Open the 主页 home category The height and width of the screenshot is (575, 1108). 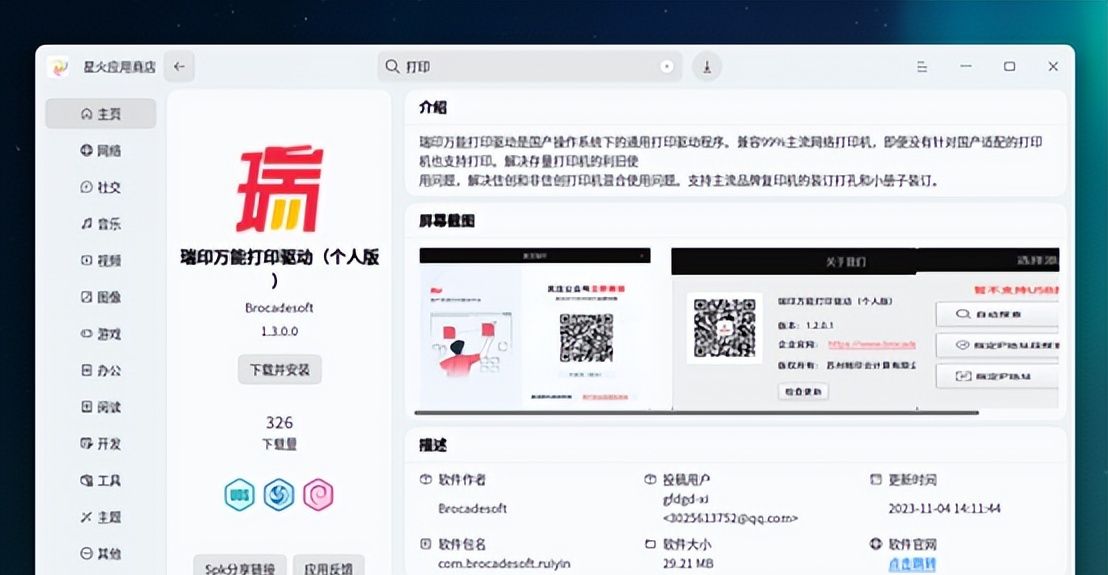pyautogui.click(x=100, y=114)
